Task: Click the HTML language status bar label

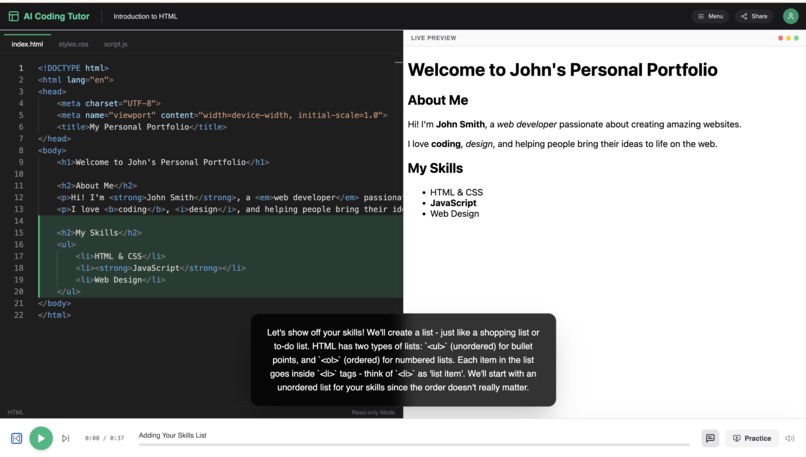Action: click(15, 412)
